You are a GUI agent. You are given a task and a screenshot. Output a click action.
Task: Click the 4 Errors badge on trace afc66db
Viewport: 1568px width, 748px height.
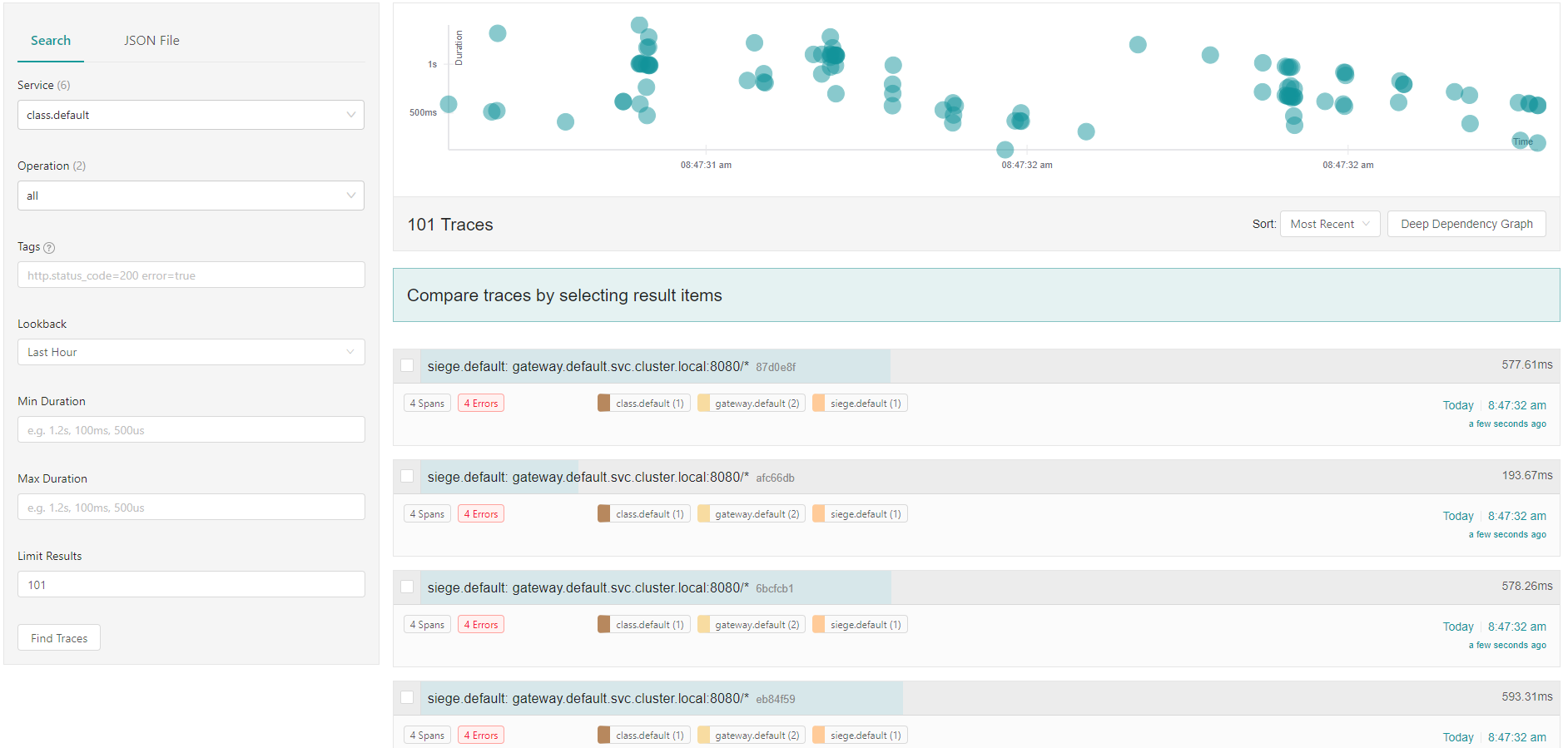click(480, 513)
